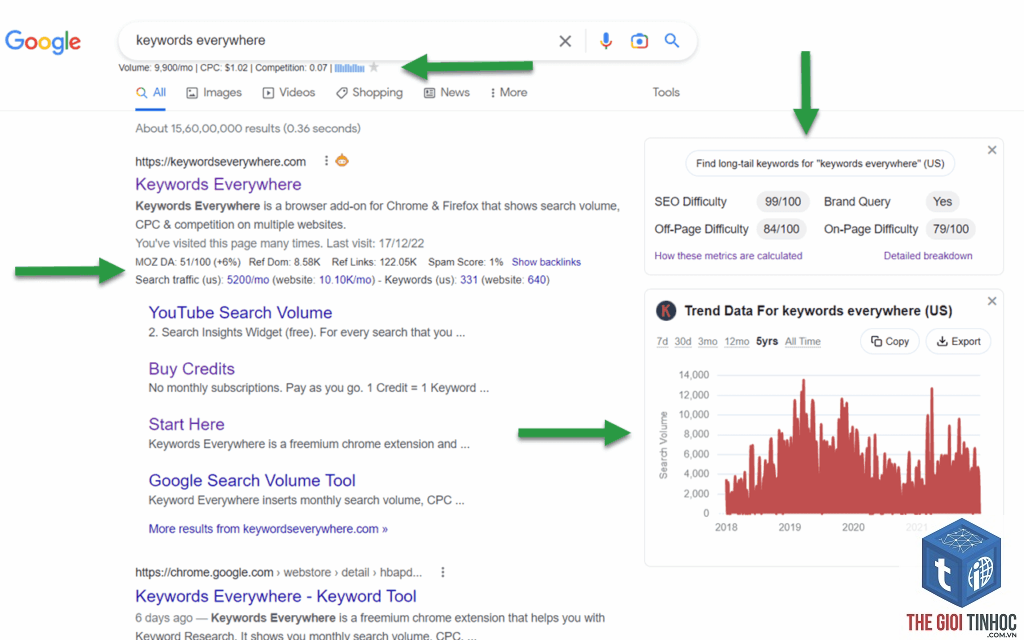Switch to the News tab
The image size is (1024, 640).
447,93
